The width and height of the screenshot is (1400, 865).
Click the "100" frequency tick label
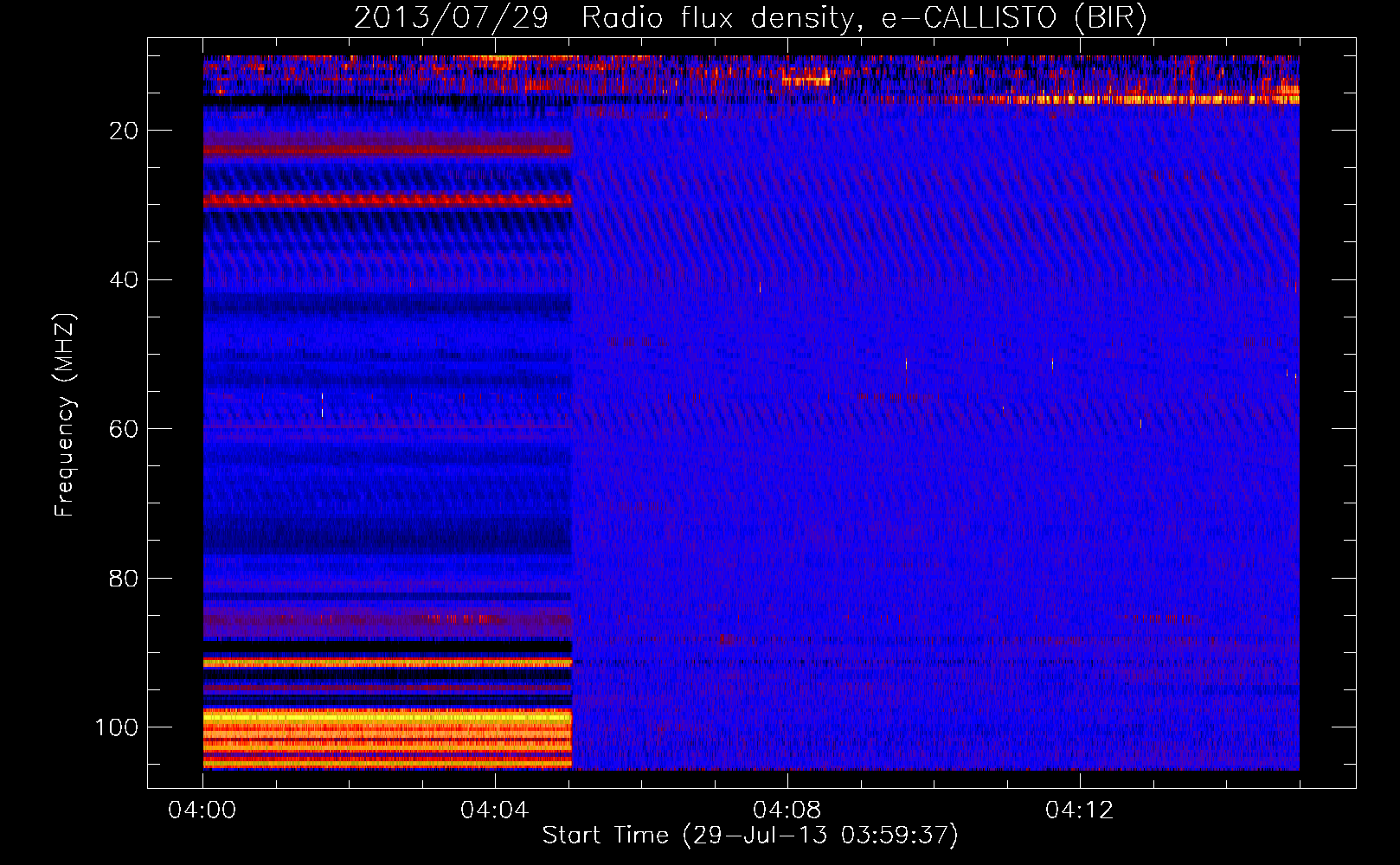[x=117, y=727]
